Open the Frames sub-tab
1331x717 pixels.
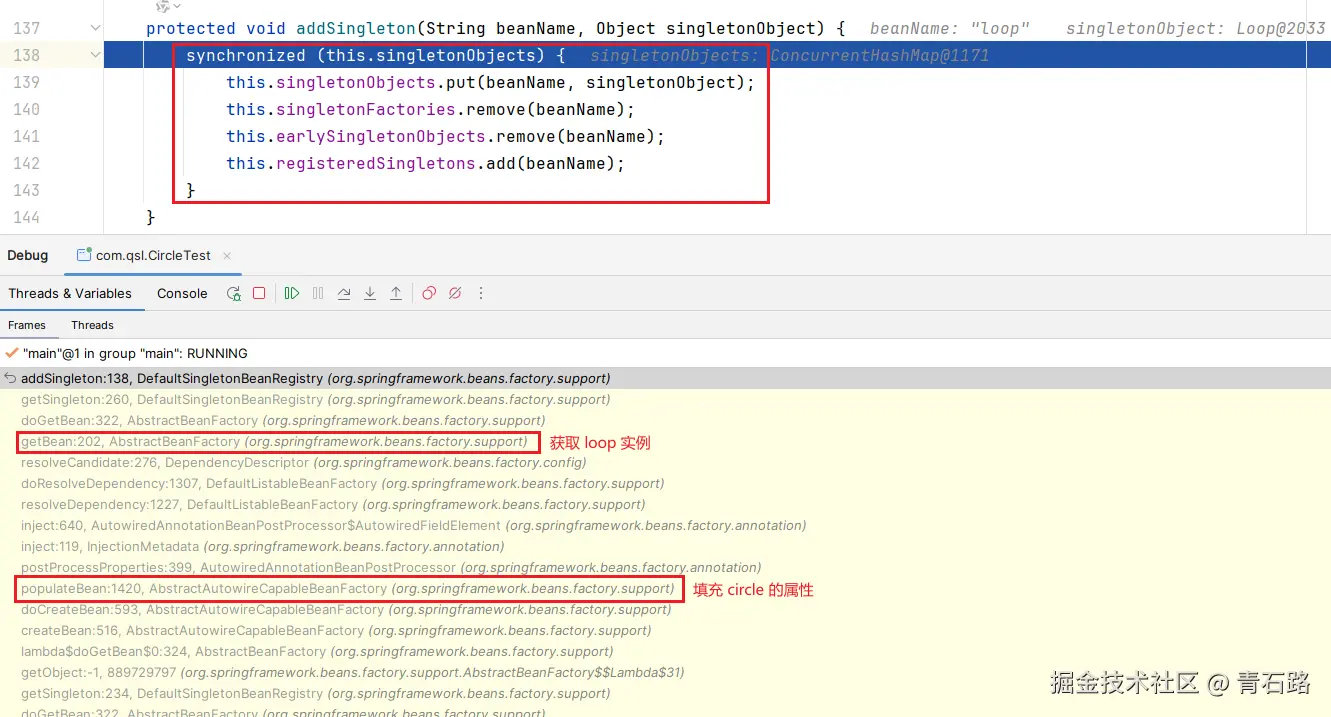27,325
